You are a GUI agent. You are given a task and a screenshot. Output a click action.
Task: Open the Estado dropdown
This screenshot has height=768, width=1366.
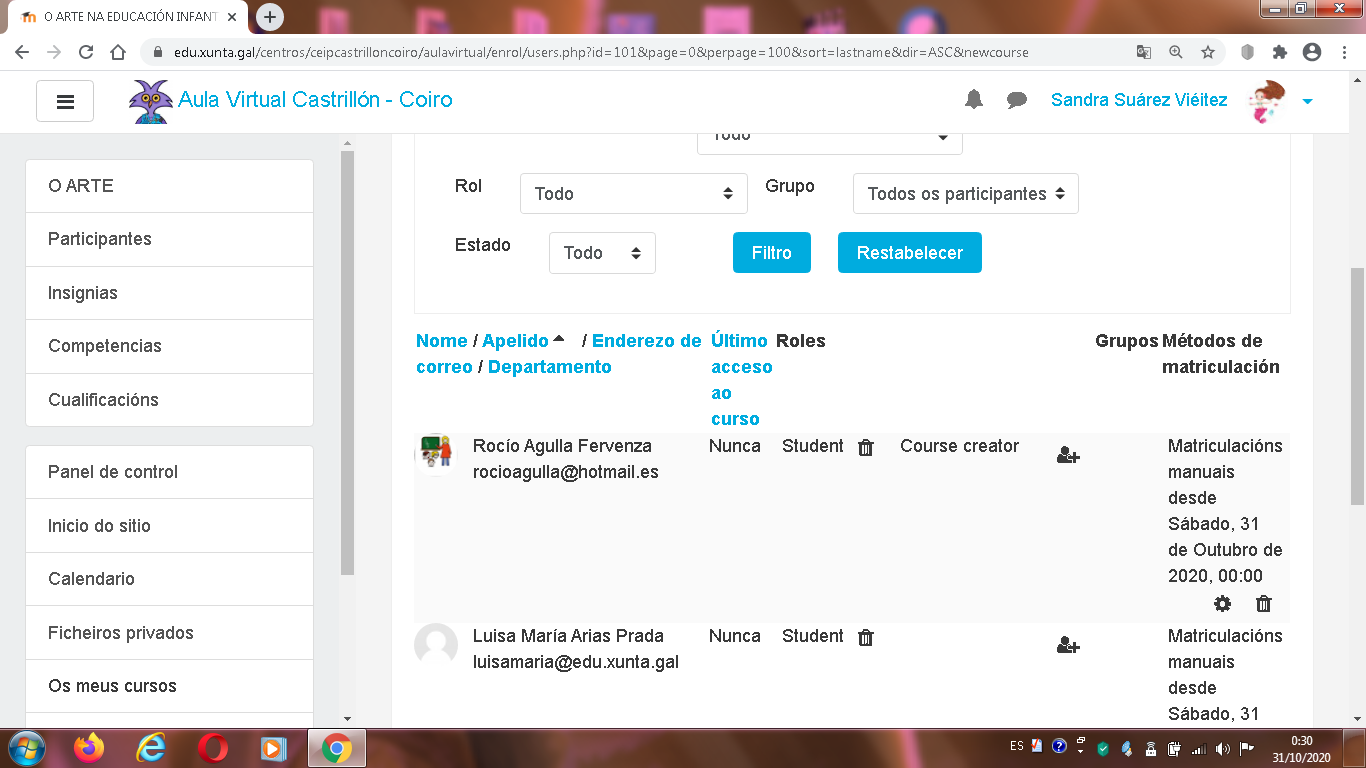602,253
